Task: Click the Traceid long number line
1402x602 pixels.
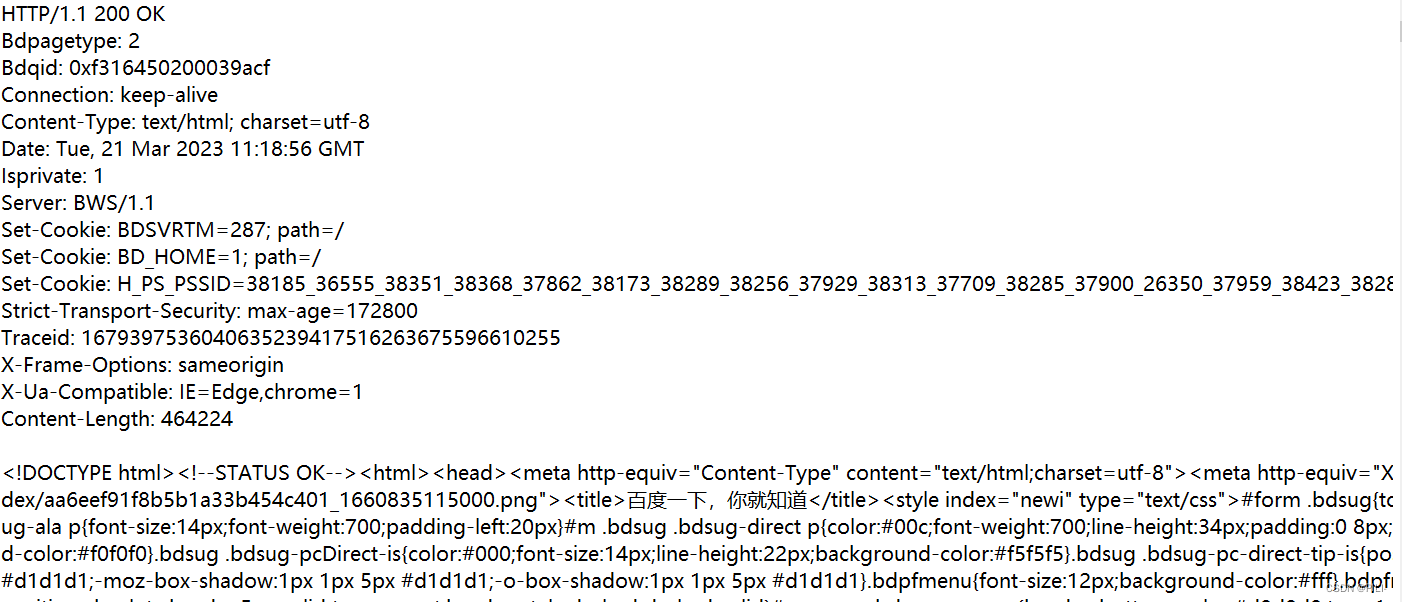Action: (281, 338)
